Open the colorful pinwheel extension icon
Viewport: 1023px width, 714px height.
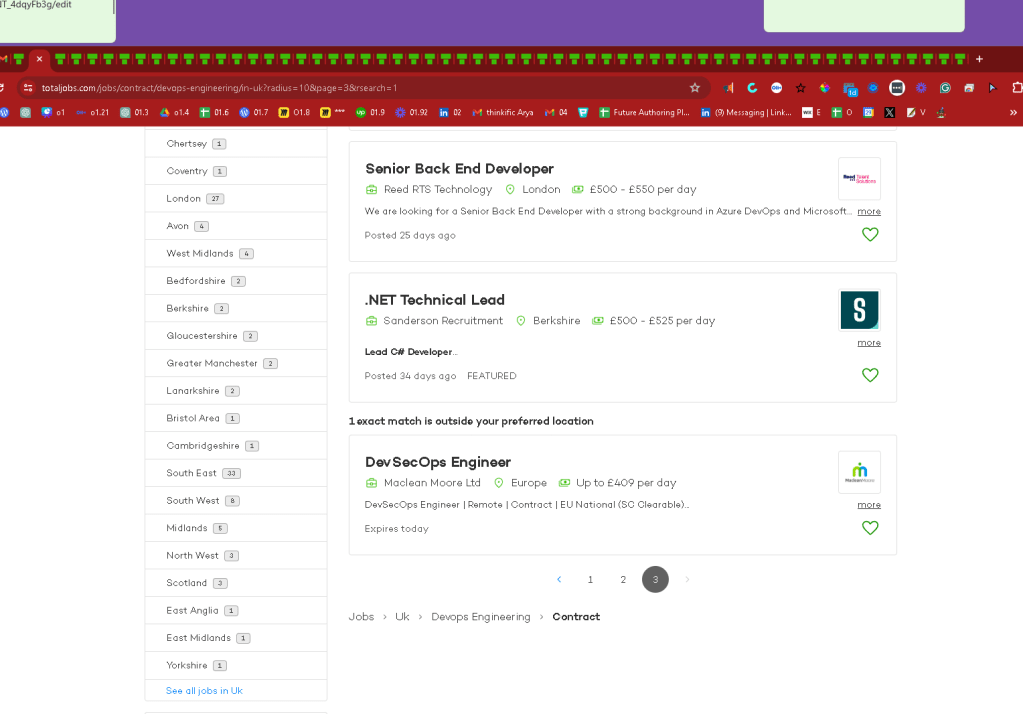click(825, 87)
